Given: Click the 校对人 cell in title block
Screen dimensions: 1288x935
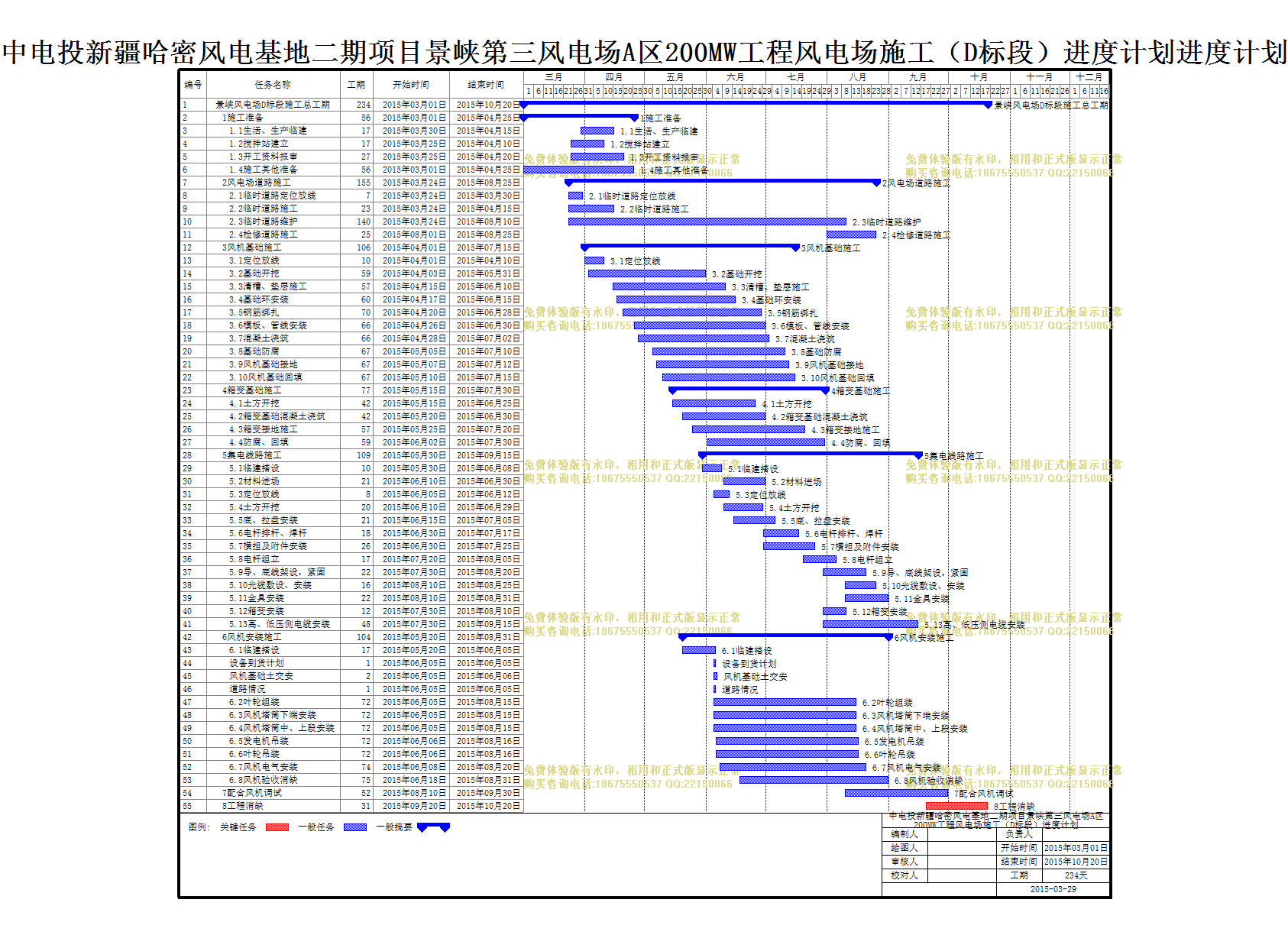Looking at the screenshot, I should click(x=905, y=875).
